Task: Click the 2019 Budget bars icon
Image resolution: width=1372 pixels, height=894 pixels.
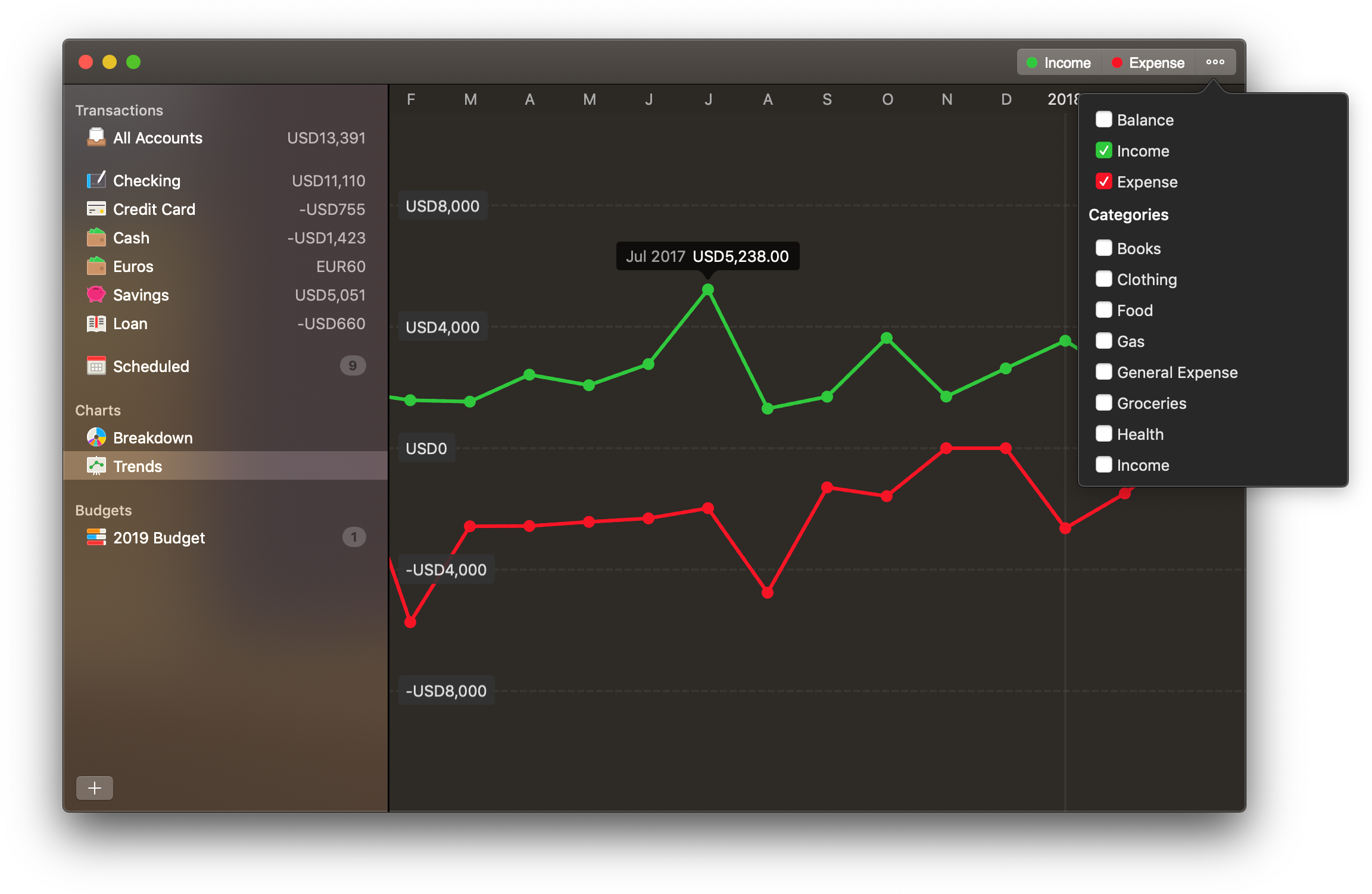Action: pyautogui.click(x=96, y=537)
